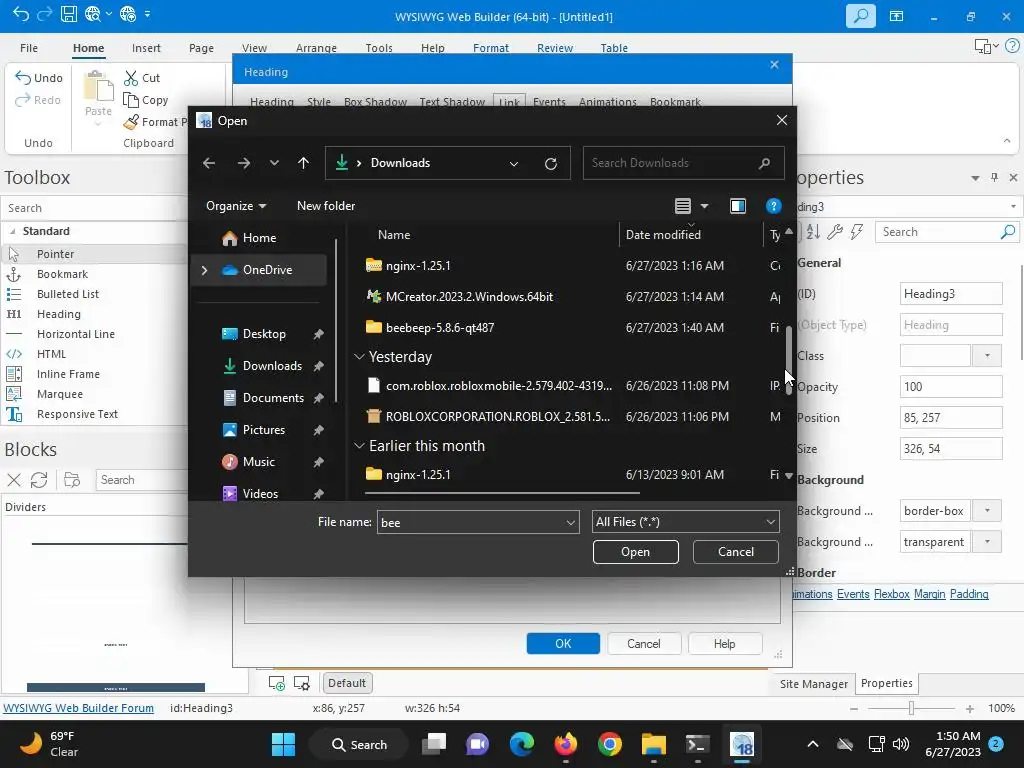This screenshot has width=1024, height=768.
Task: Click the blue help icon in Open dialog
Action: [x=773, y=206]
